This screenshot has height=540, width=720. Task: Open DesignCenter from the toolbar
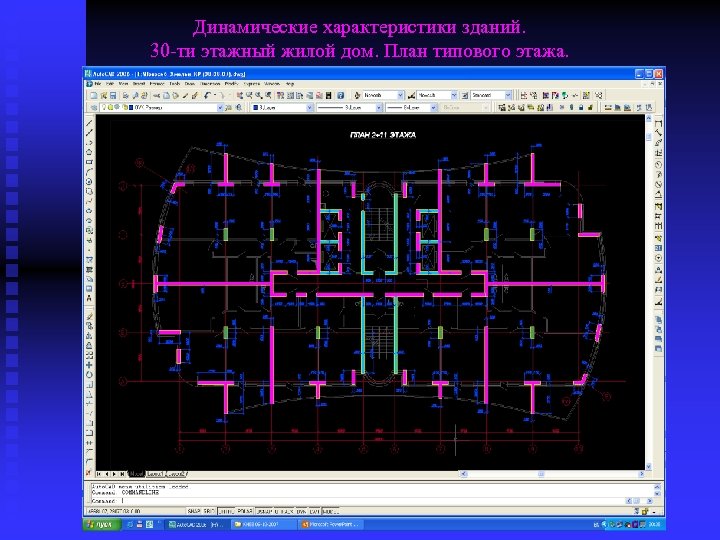[290, 95]
